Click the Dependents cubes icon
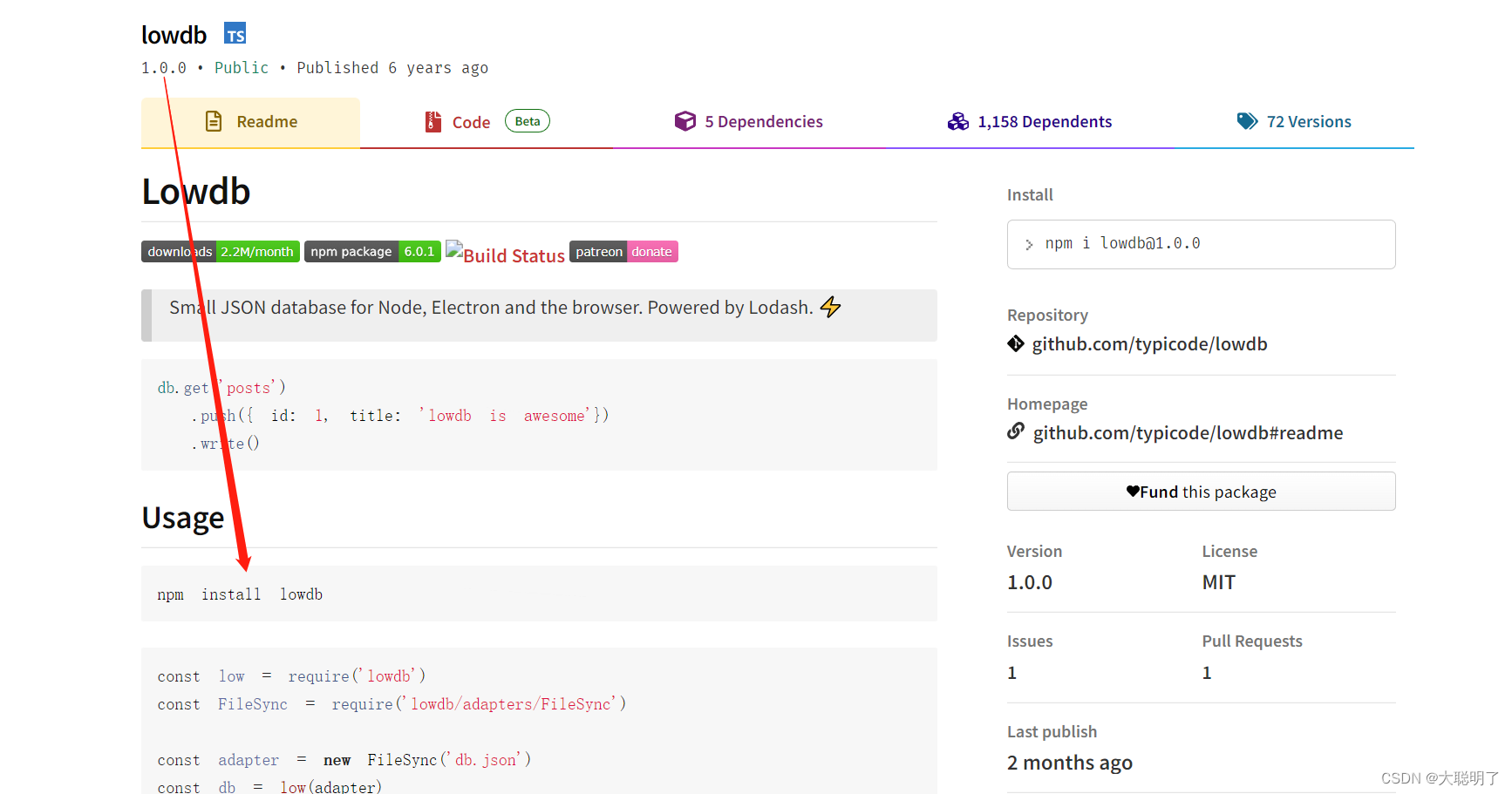1512x794 pixels. (958, 121)
